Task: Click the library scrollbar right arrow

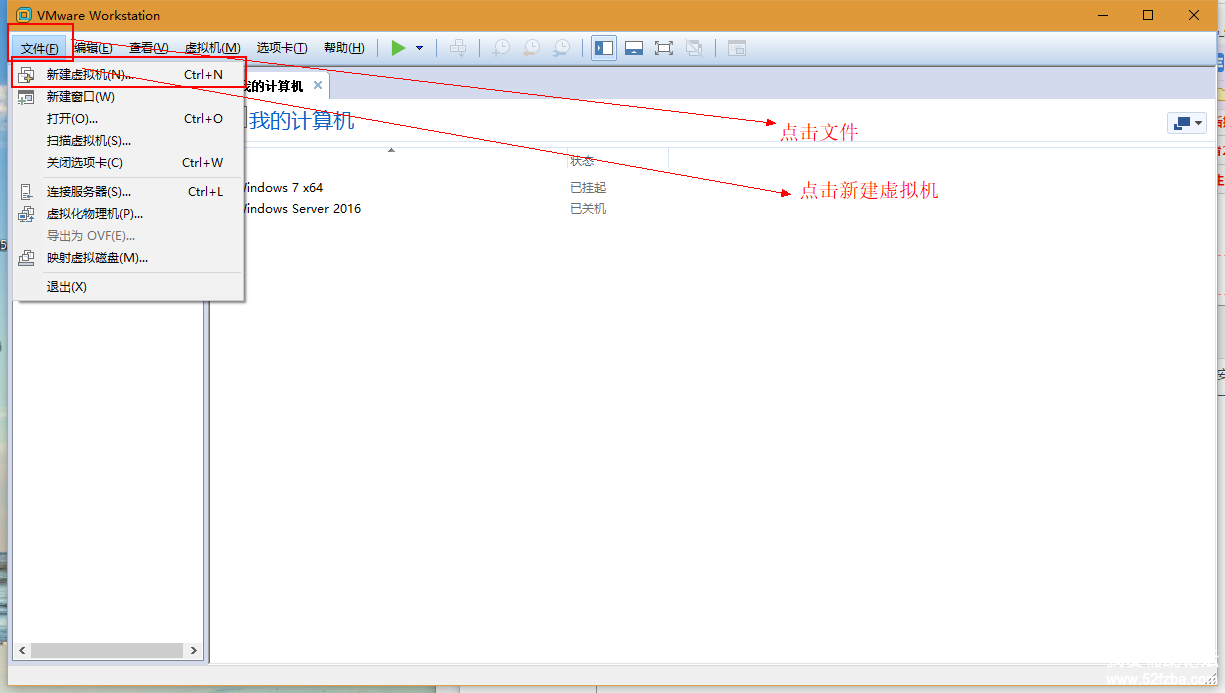Action: pos(193,651)
